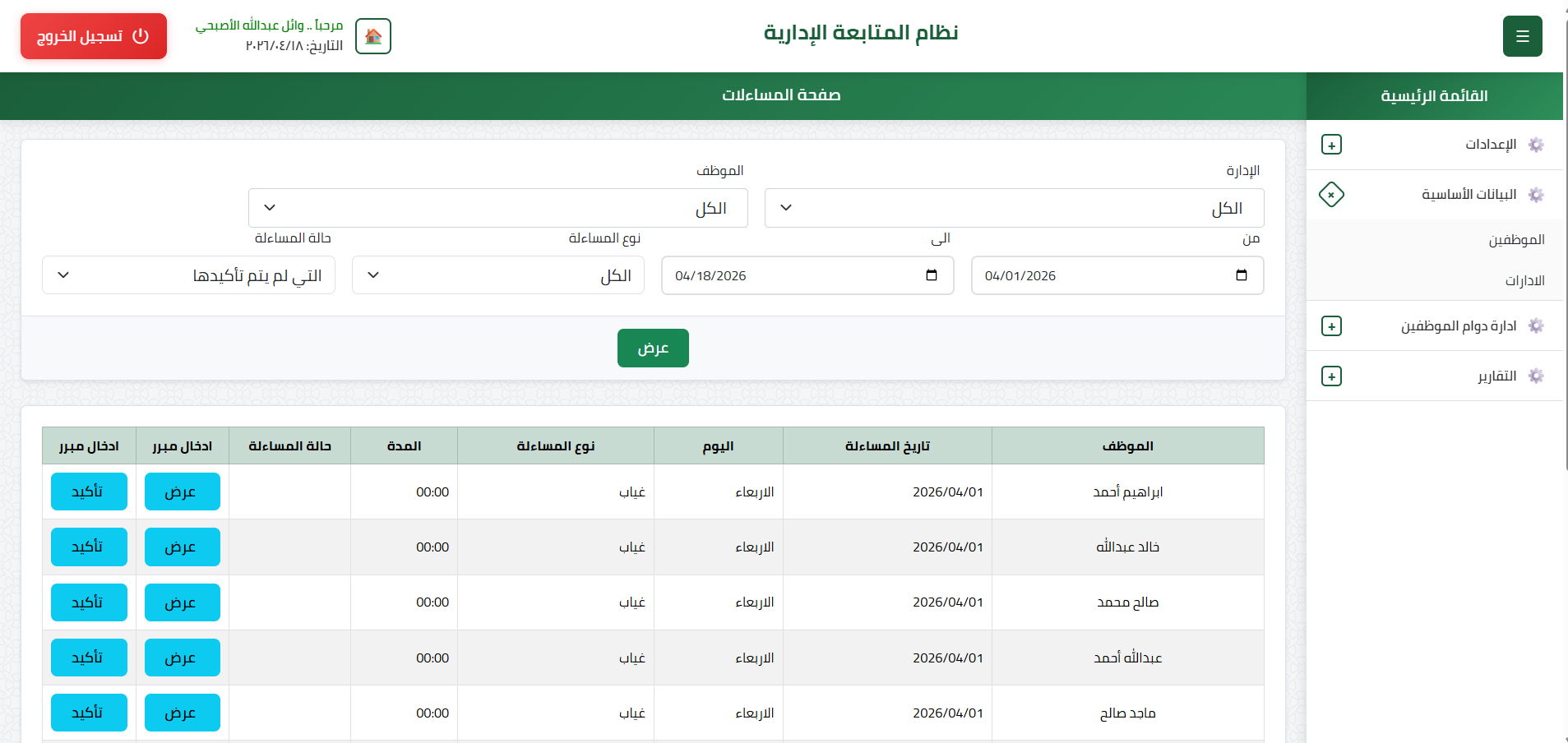This screenshot has width=1568, height=743.
Task: Click employee name ماجد صالح
Action: click(x=1127, y=713)
